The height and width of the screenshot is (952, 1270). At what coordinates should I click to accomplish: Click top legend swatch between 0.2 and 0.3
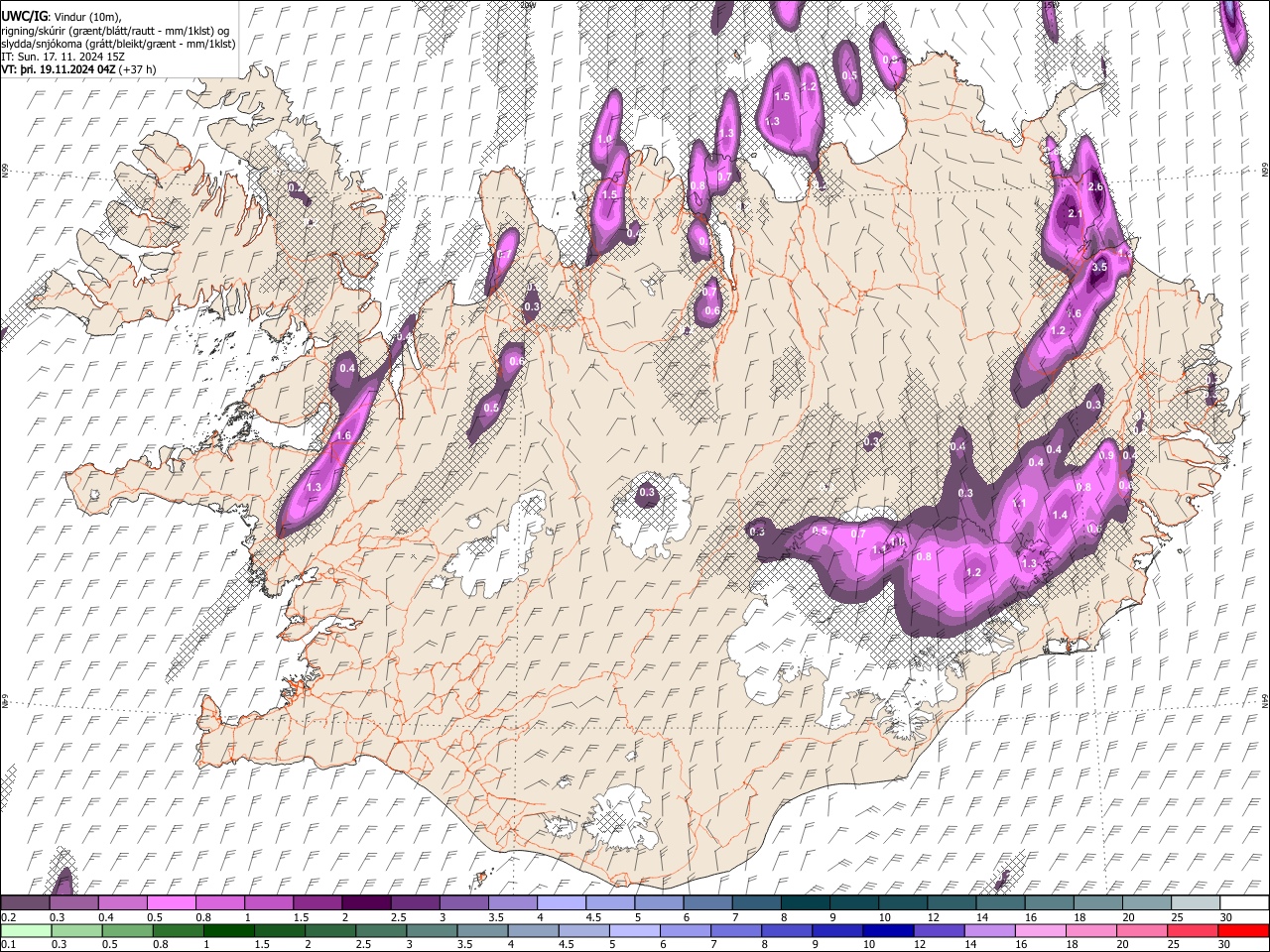(25, 902)
